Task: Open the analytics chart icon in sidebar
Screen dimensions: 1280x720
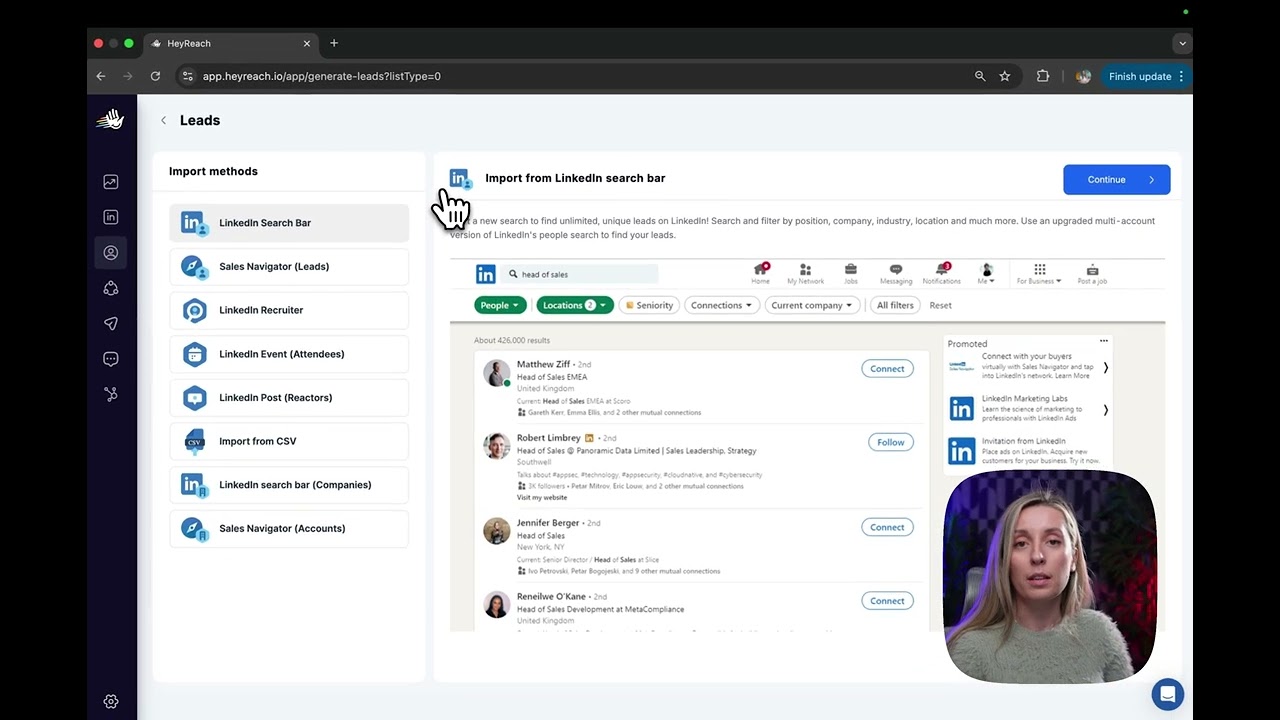Action: pos(111,182)
